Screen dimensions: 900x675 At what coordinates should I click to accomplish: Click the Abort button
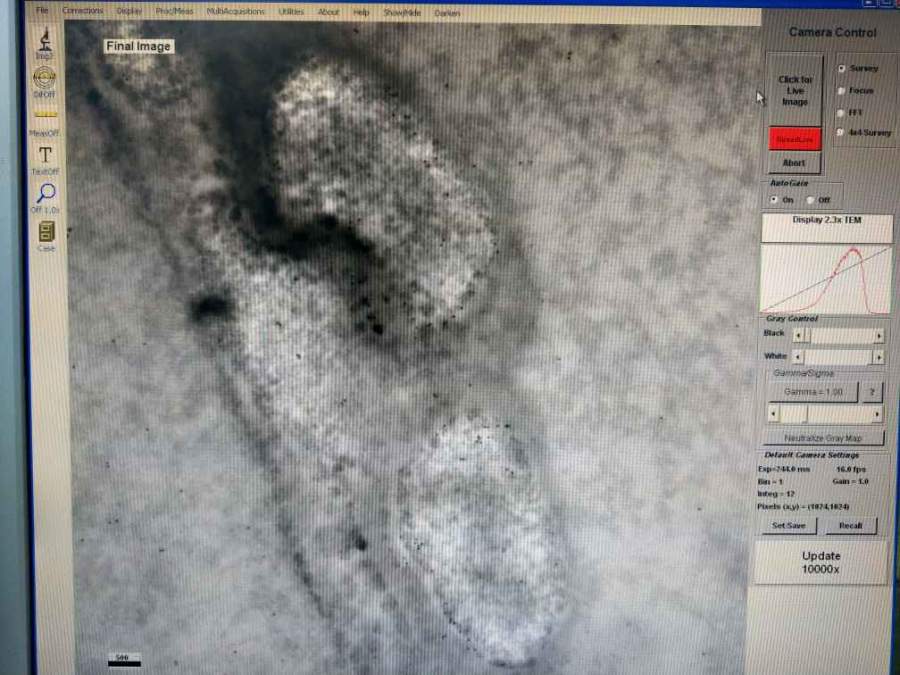click(x=794, y=163)
